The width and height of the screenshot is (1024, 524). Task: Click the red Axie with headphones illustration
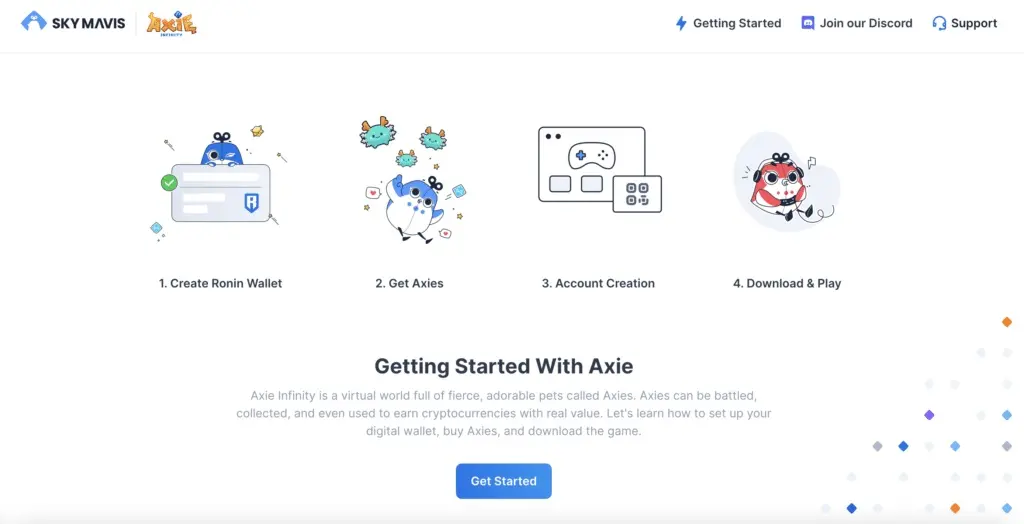pos(786,182)
